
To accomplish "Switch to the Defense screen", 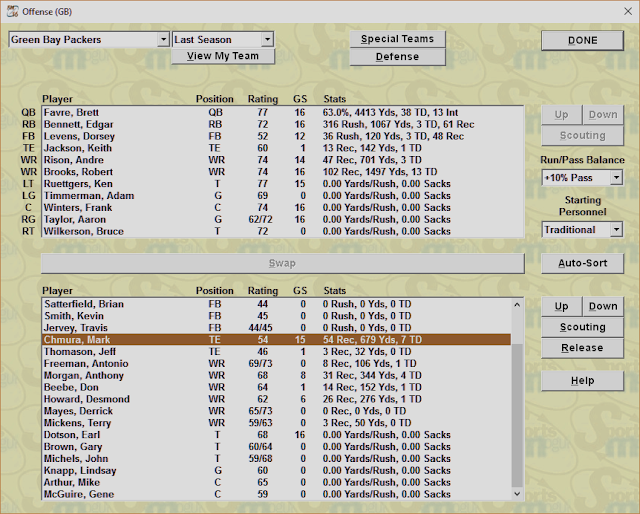I will pos(397,57).
